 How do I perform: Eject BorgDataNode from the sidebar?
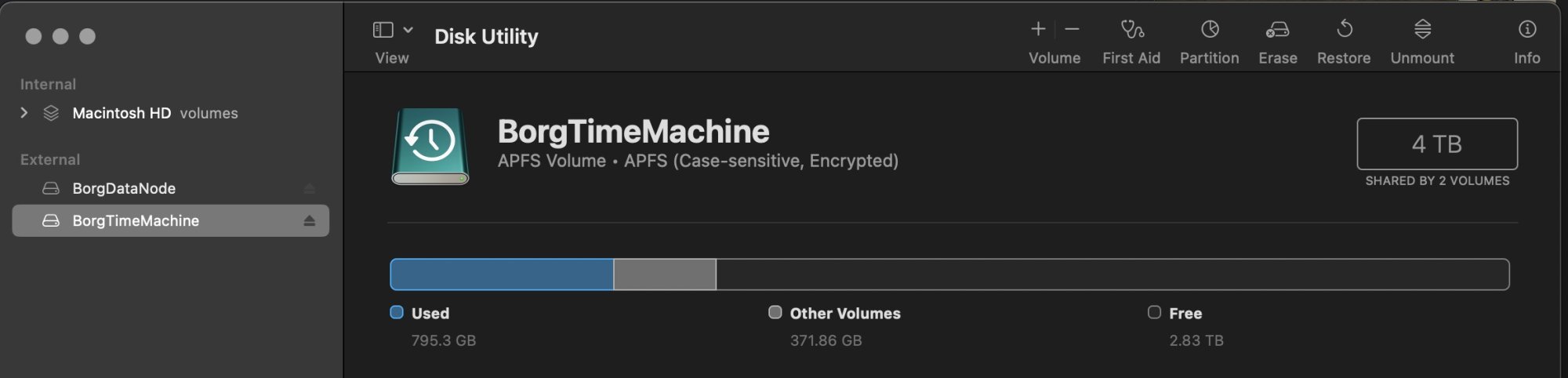click(x=309, y=189)
